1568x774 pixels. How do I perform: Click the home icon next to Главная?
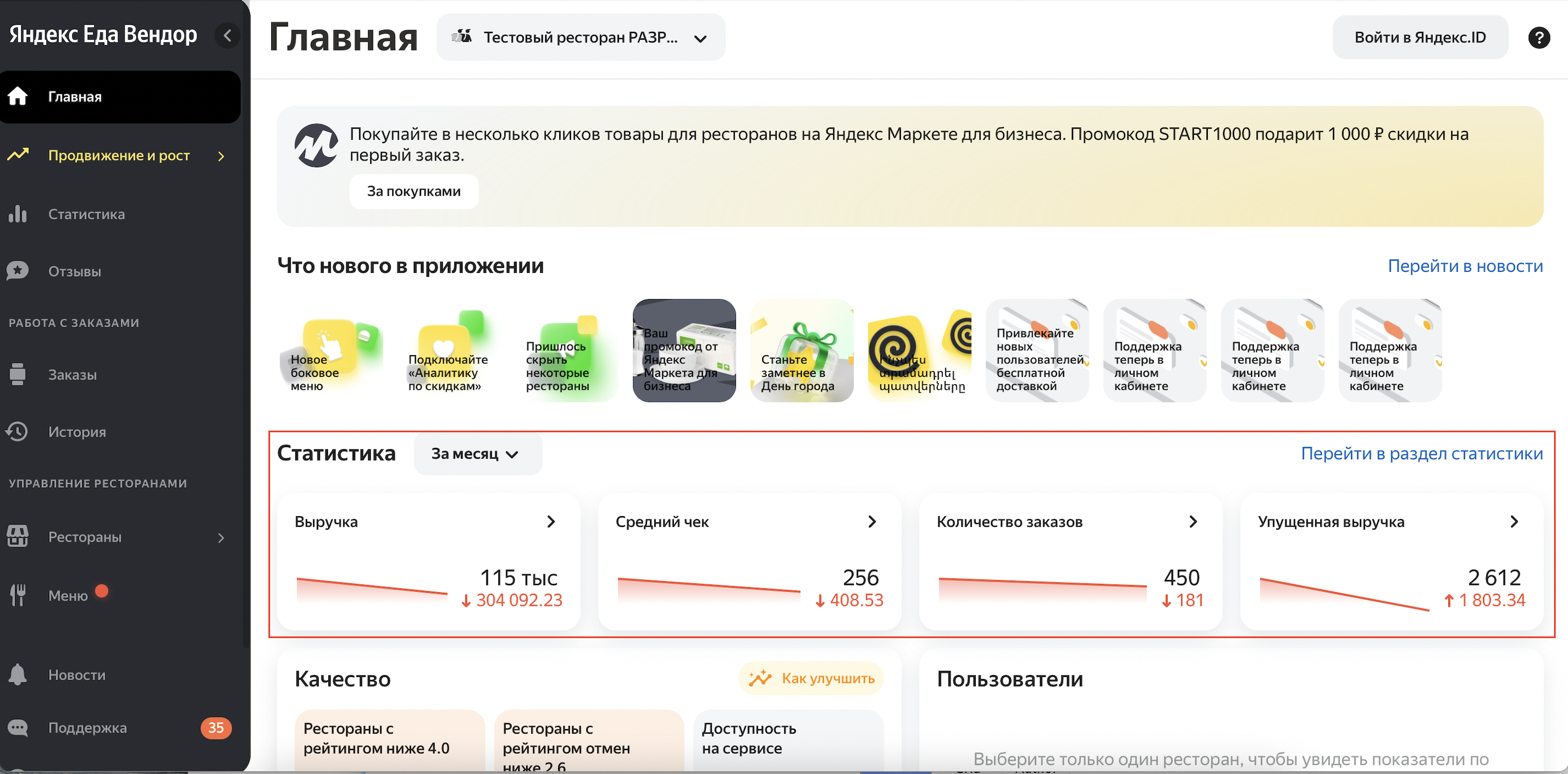click(18, 96)
